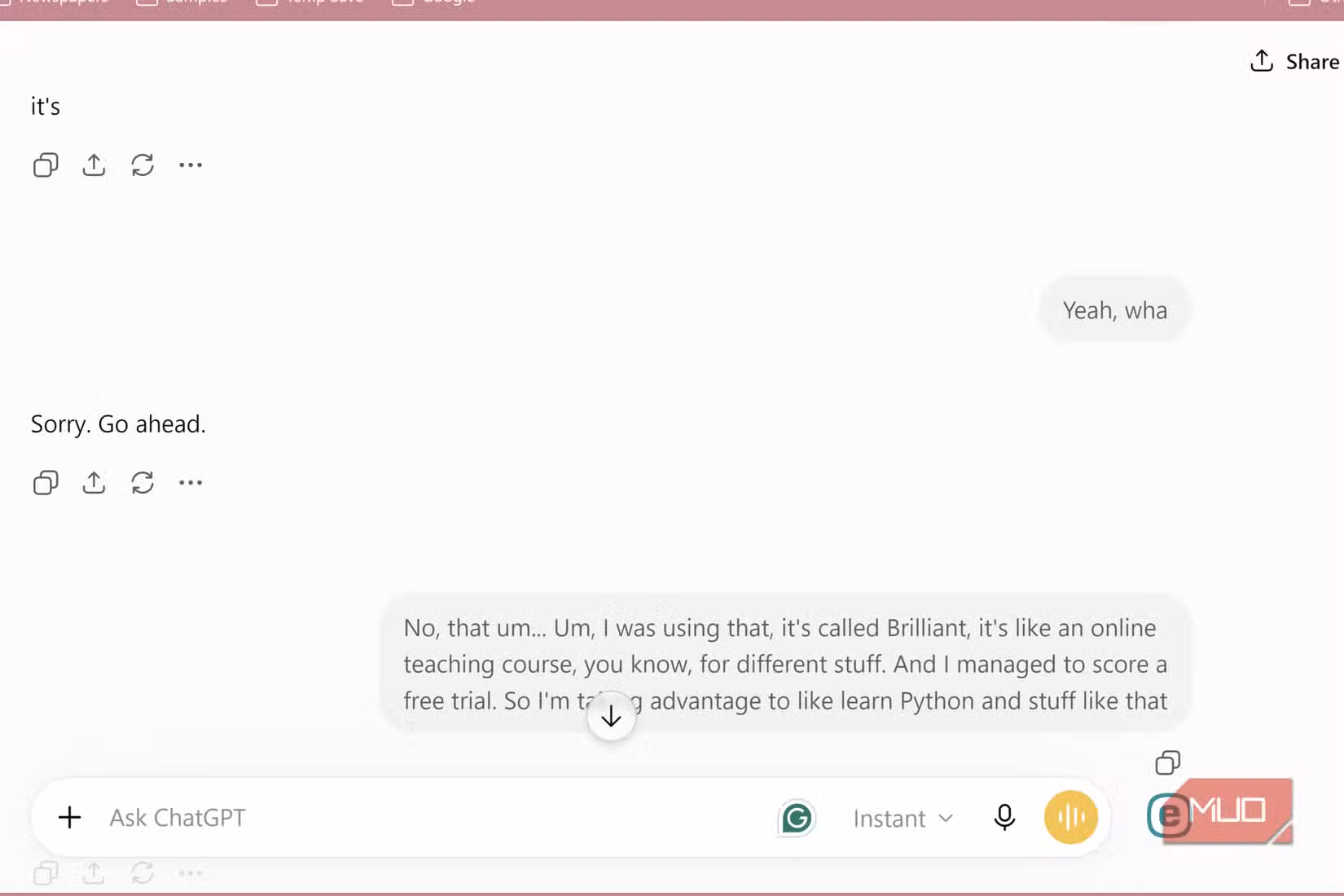The image size is (1344, 896).
Task: Click the Instant dropdown chevron arrow
Action: (946, 818)
